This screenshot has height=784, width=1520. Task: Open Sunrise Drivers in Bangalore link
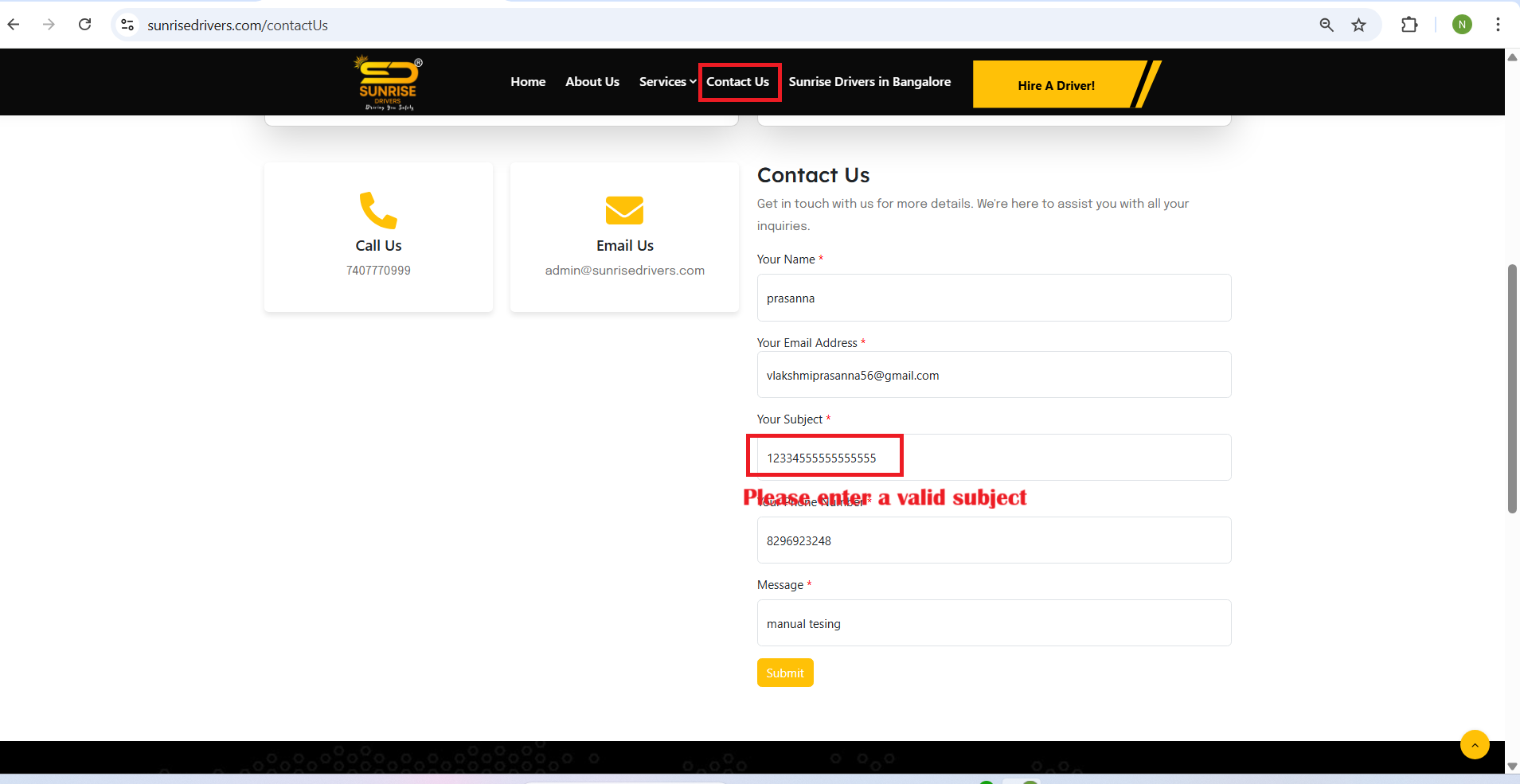point(869,82)
